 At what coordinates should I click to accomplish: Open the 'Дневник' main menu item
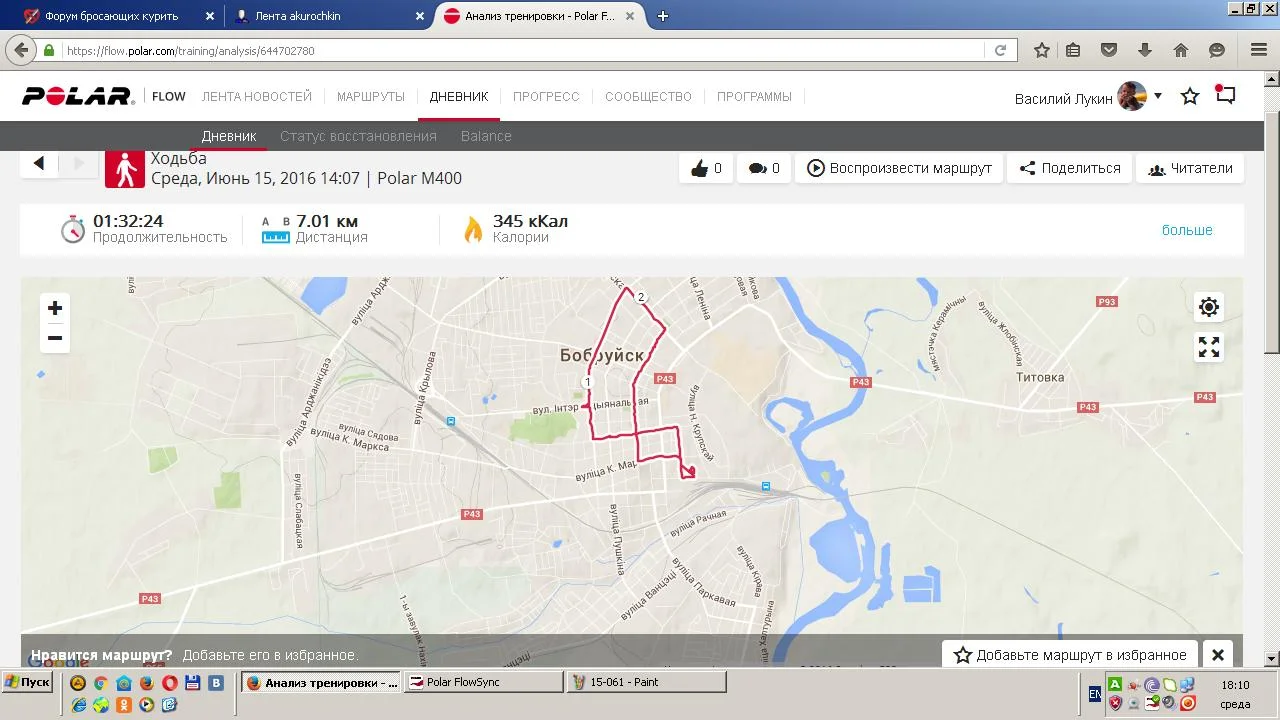tap(459, 96)
